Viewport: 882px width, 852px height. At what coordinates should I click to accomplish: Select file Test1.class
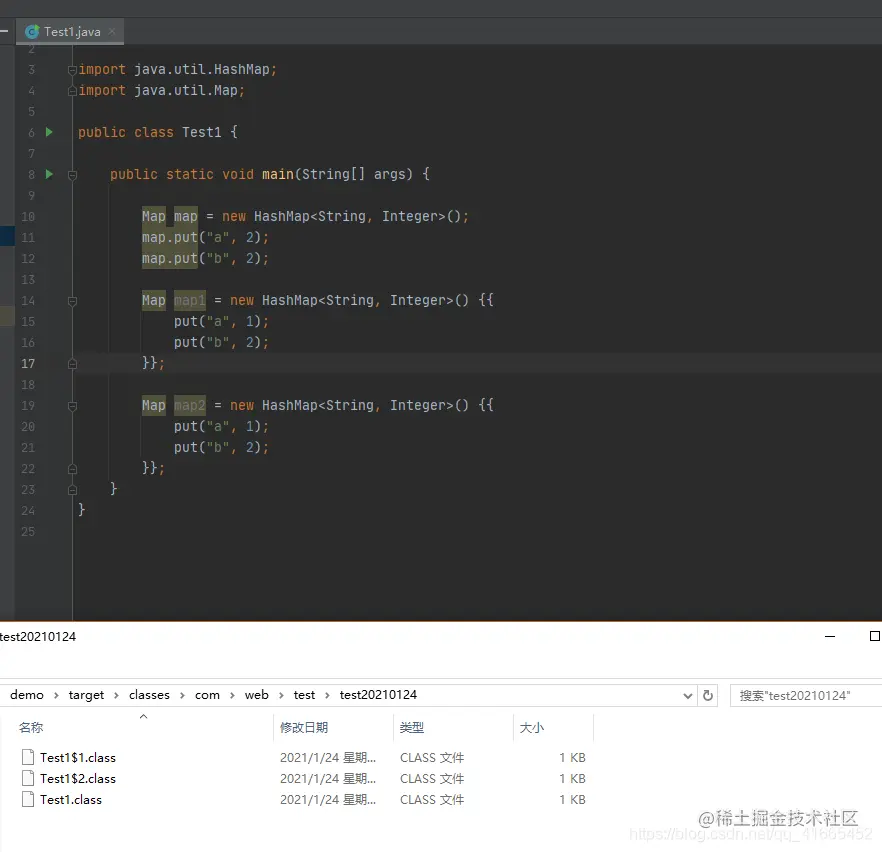tap(71, 799)
